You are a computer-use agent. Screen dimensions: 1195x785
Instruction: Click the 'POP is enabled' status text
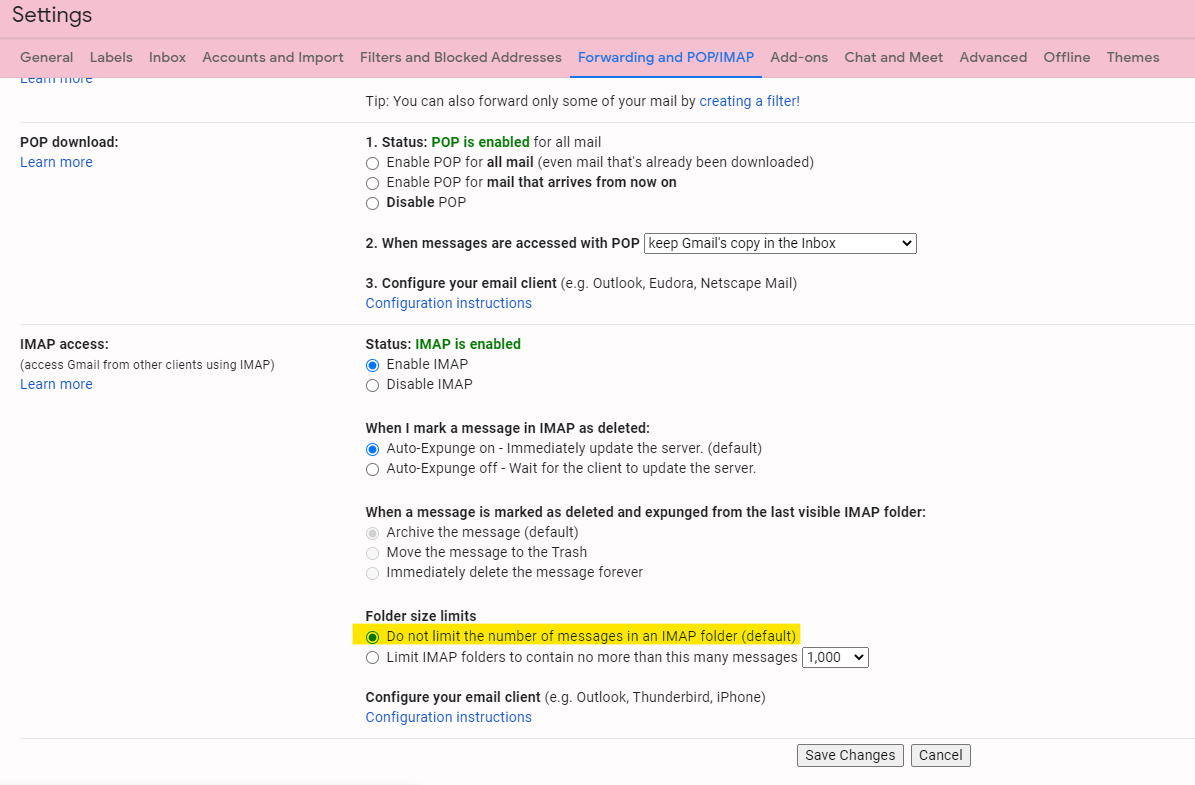[480, 142]
